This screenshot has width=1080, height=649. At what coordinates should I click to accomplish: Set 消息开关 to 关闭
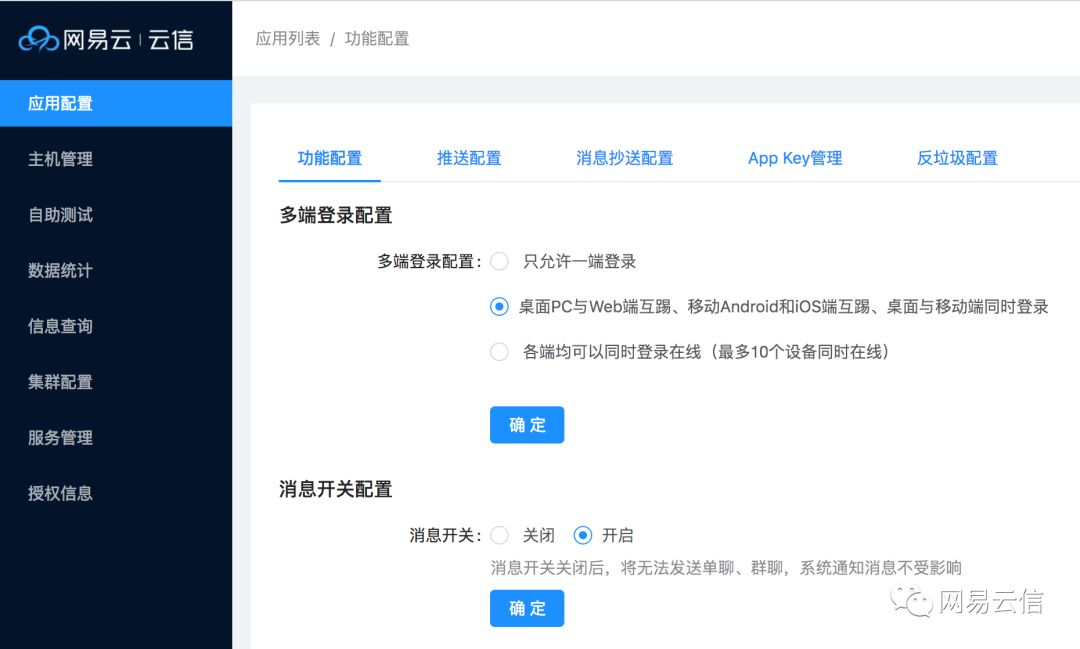coord(499,535)
